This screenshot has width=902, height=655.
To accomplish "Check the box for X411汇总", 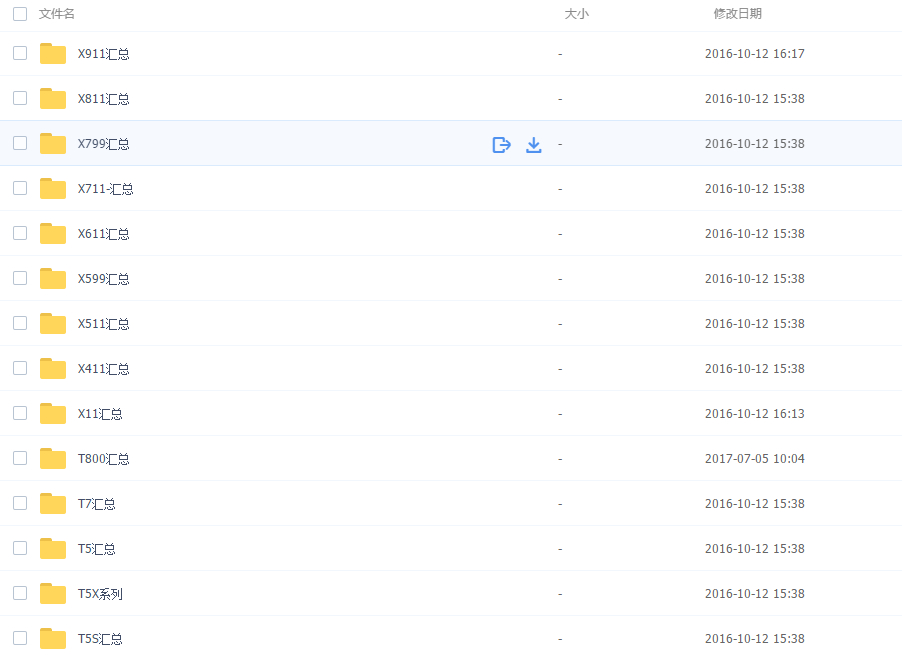I will (x=20, y=368).
